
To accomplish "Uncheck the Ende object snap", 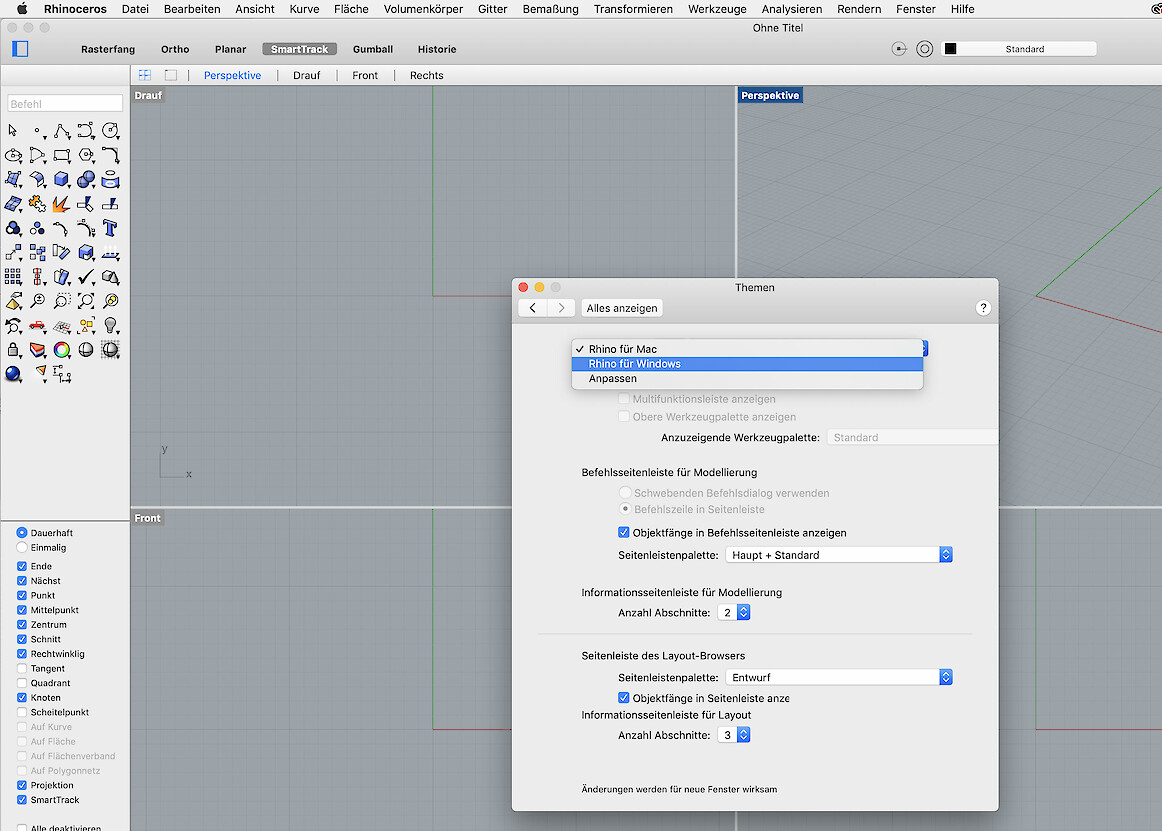I will click(x=21, y=566).
